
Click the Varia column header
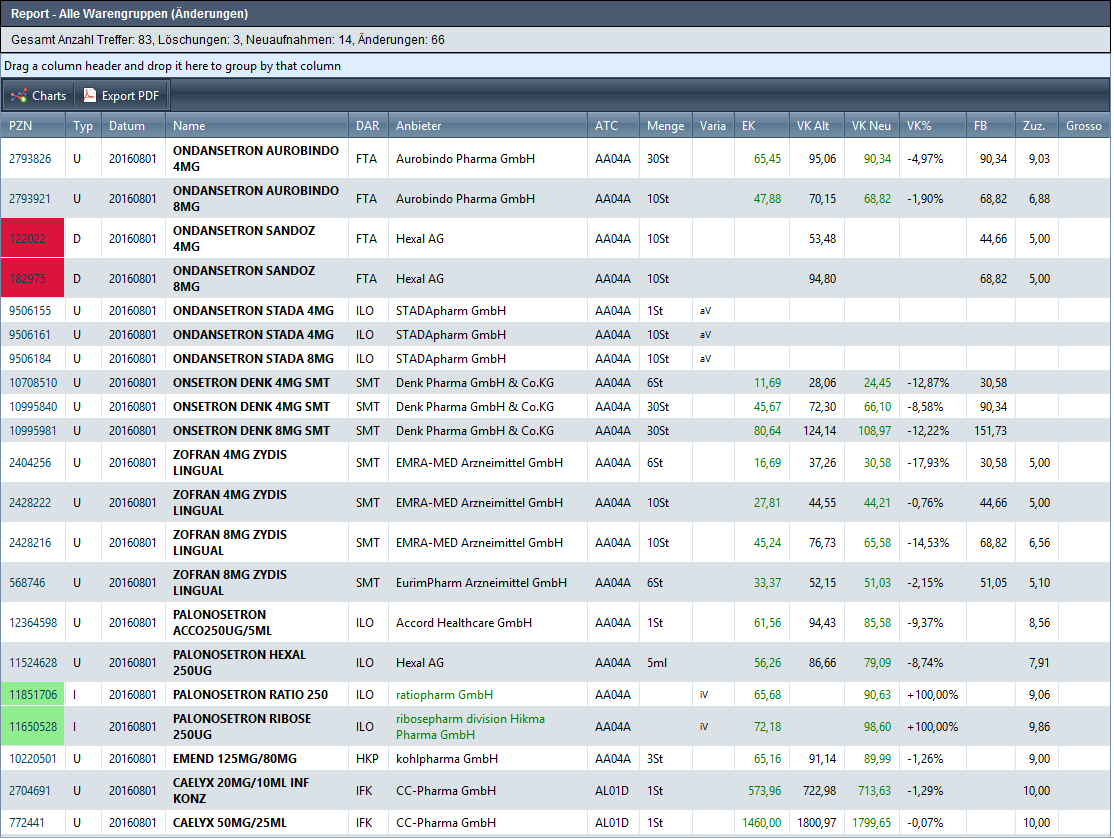tap(713, 126)
